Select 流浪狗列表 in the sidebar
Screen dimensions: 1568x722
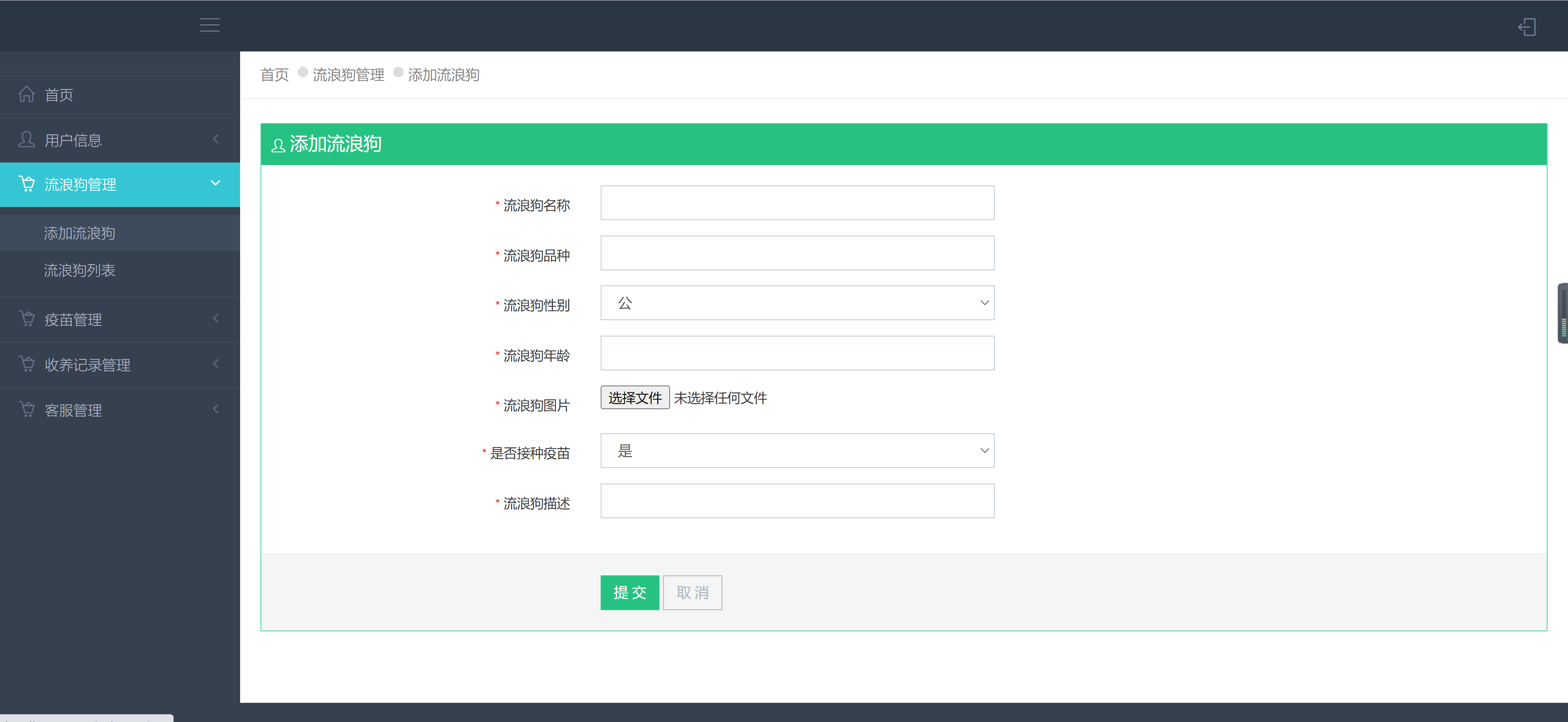point(79,270)
